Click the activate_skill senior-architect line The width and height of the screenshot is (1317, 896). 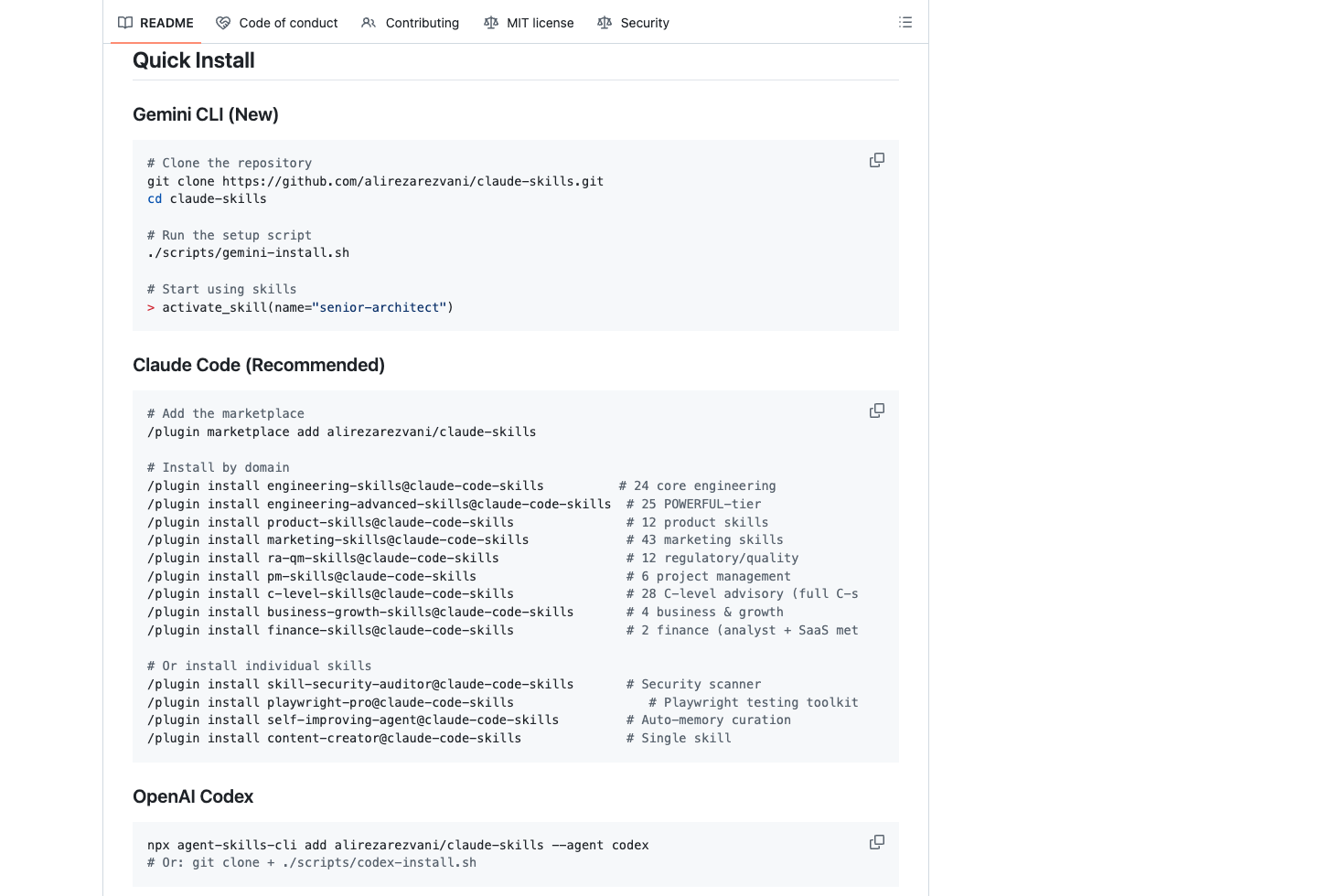point(300,307)
